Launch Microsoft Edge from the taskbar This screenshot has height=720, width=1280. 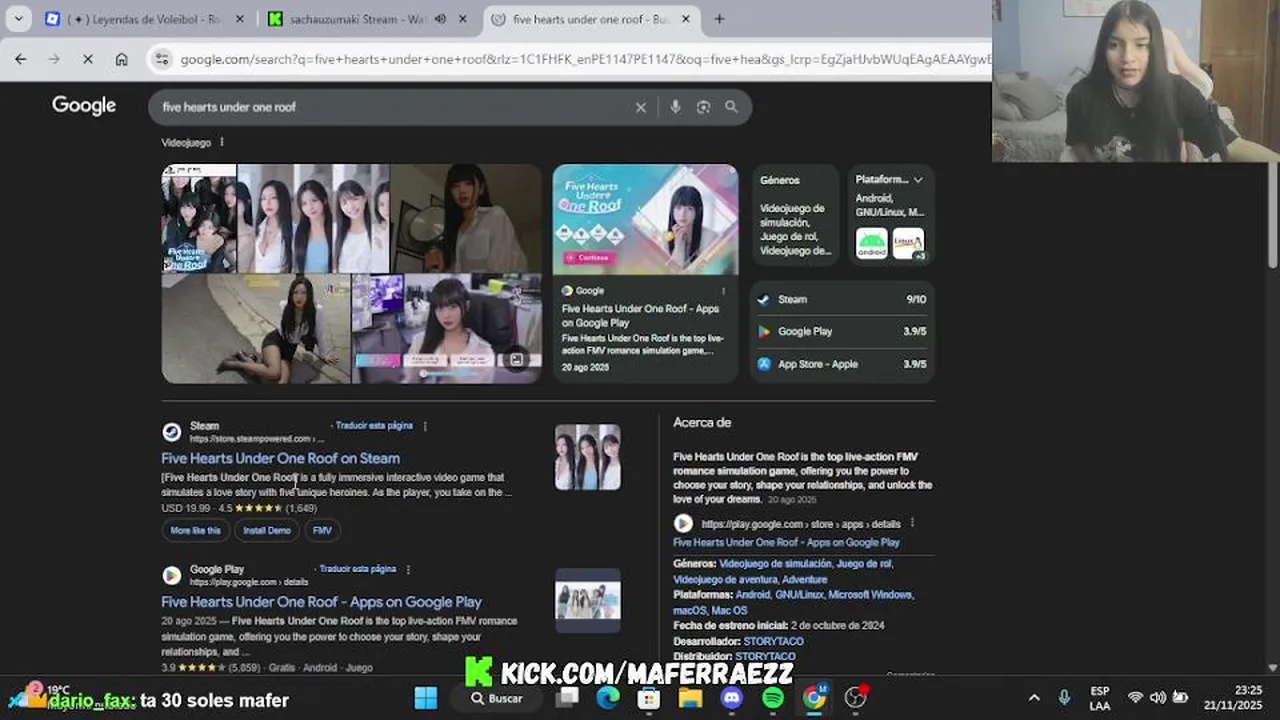coord(608,698)
